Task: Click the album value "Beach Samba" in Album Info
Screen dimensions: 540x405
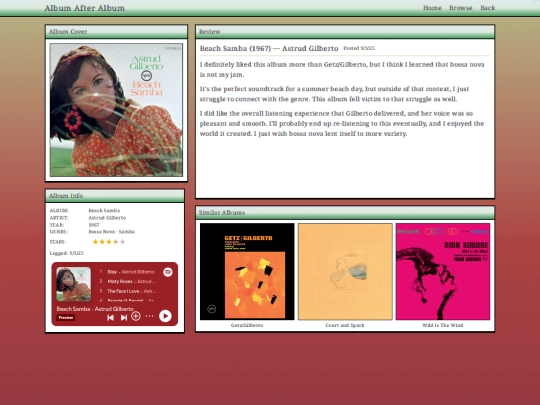Action: [104, 210]
